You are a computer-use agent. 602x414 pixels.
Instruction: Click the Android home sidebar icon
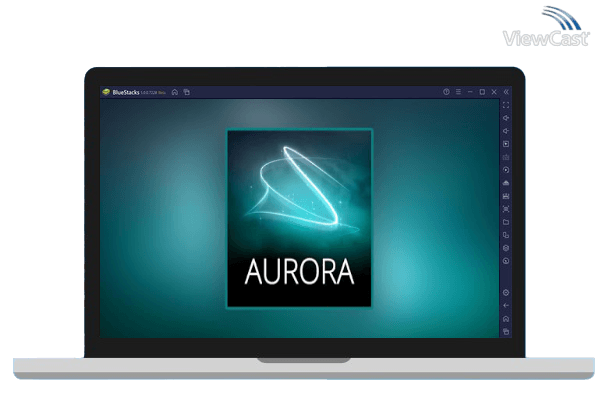506,319
